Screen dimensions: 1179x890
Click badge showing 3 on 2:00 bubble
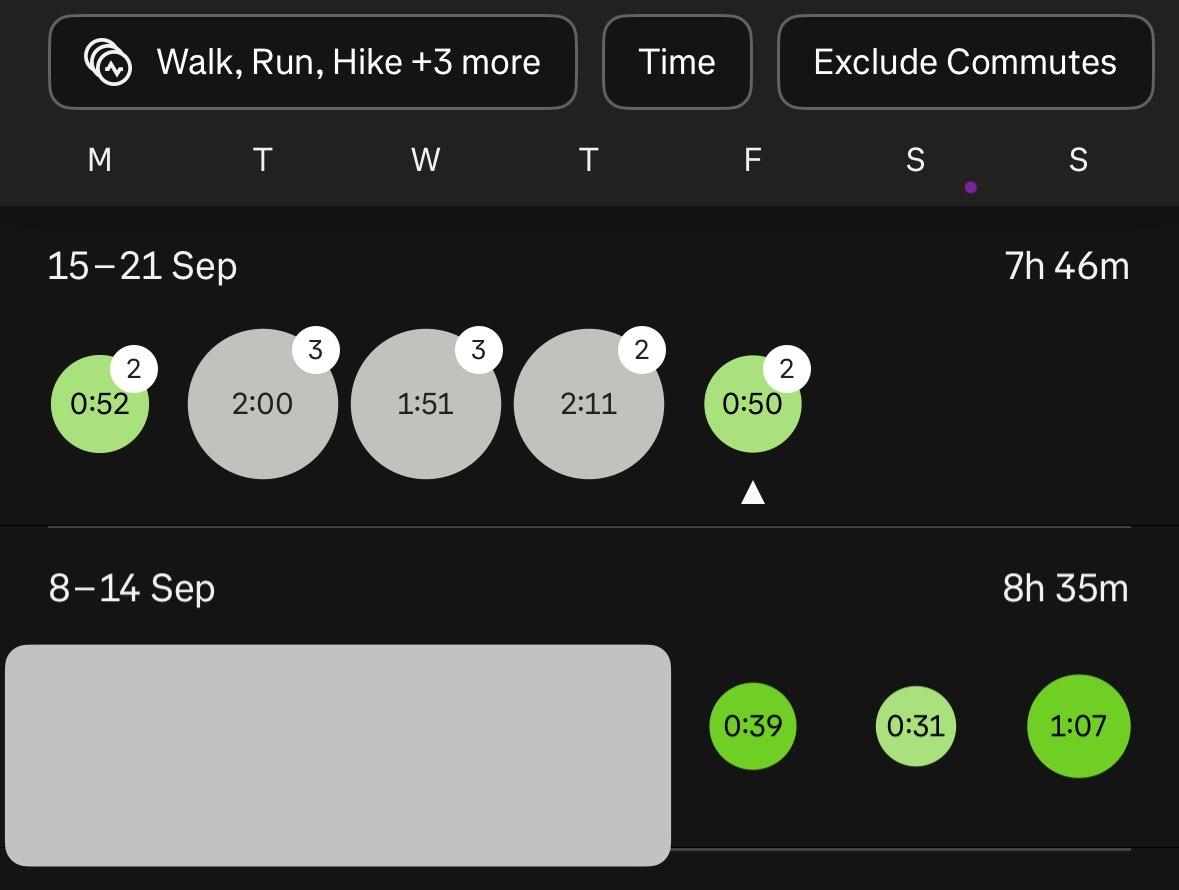coord(315,350)
